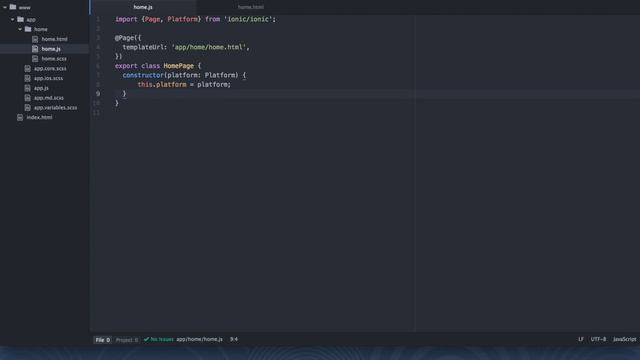Change UTF-8 file encoding
The image size is (640, 360).
598,339
